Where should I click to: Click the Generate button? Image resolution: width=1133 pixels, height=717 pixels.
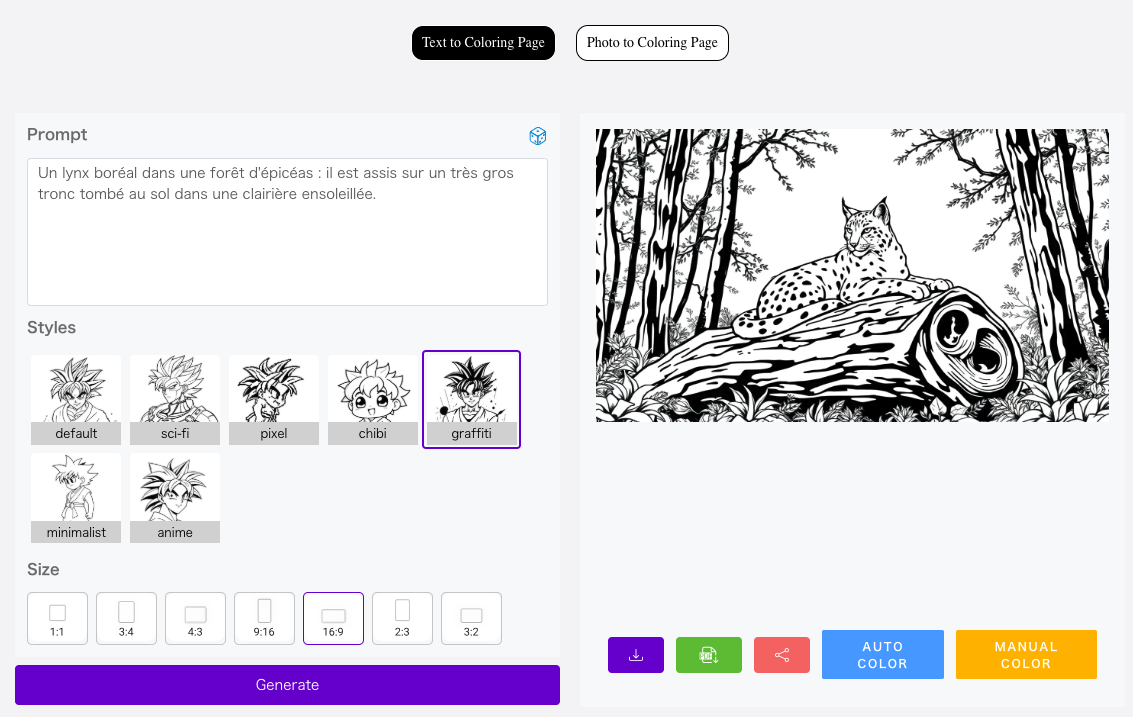pyautogui.click(x=288, y=684)
